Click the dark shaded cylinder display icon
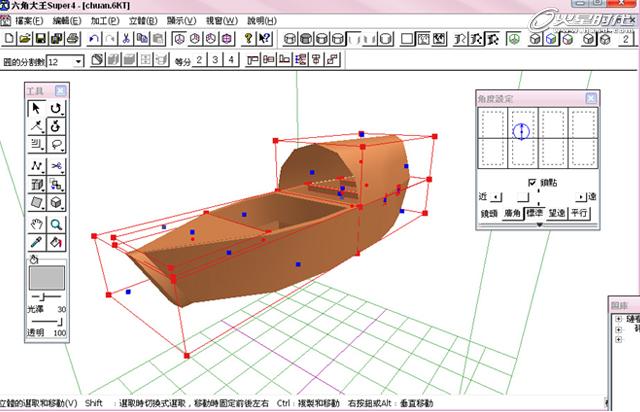Image resolution: width=640 pixels, height=412 pixels. 306,39
